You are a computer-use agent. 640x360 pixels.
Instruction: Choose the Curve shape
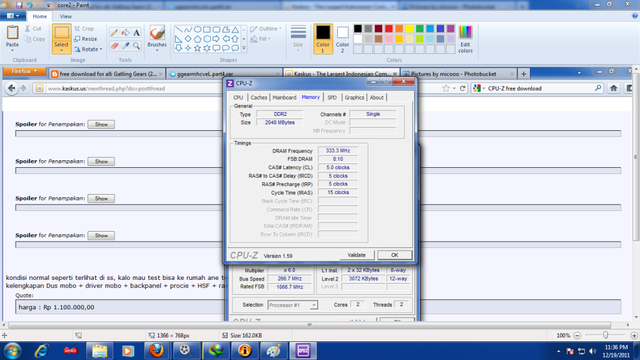pyautogui.click(x=188, y=30)
